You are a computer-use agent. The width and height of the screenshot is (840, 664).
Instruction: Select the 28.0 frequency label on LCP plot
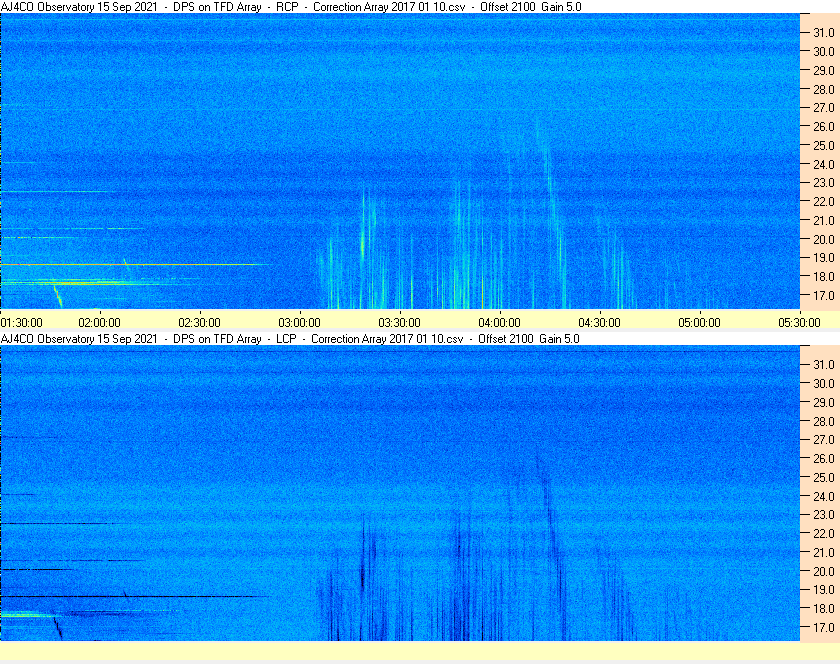pos(824,421)
